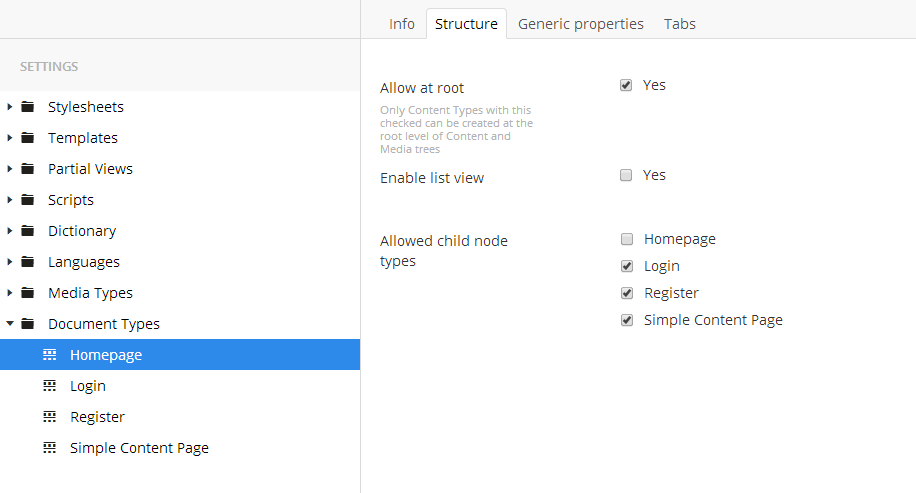
Task: Uncheck Simple Content Page child node type
Action: coord(627,320)
